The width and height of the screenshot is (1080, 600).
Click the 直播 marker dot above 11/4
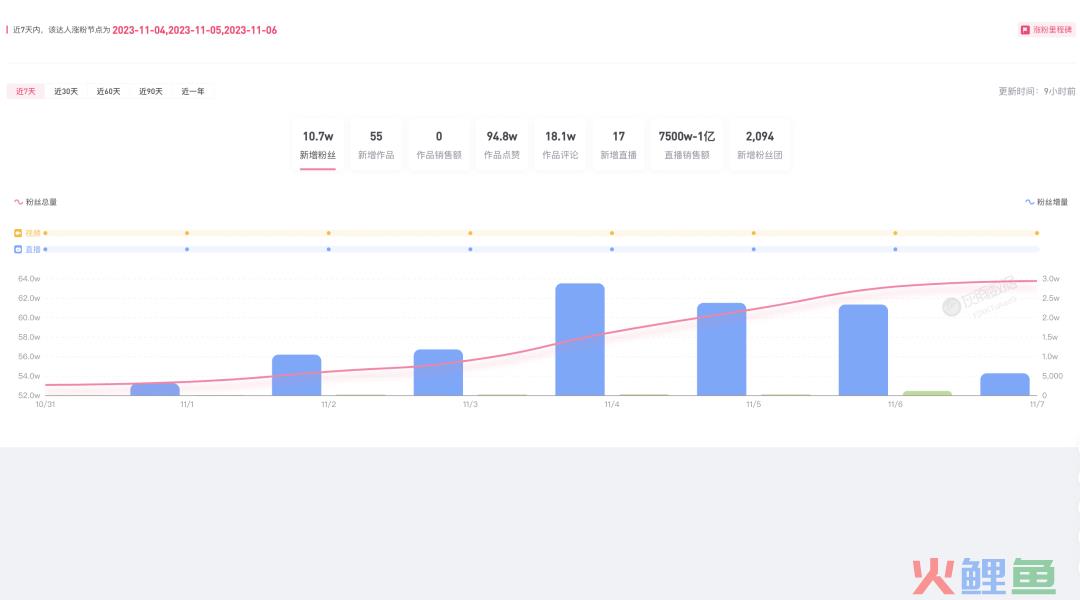[x=612, y=249]
